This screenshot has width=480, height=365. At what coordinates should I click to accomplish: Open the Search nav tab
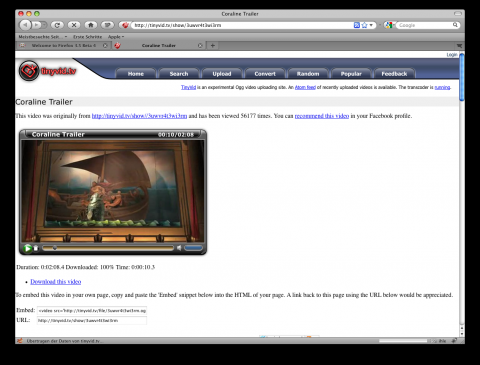tap(179, 74)
